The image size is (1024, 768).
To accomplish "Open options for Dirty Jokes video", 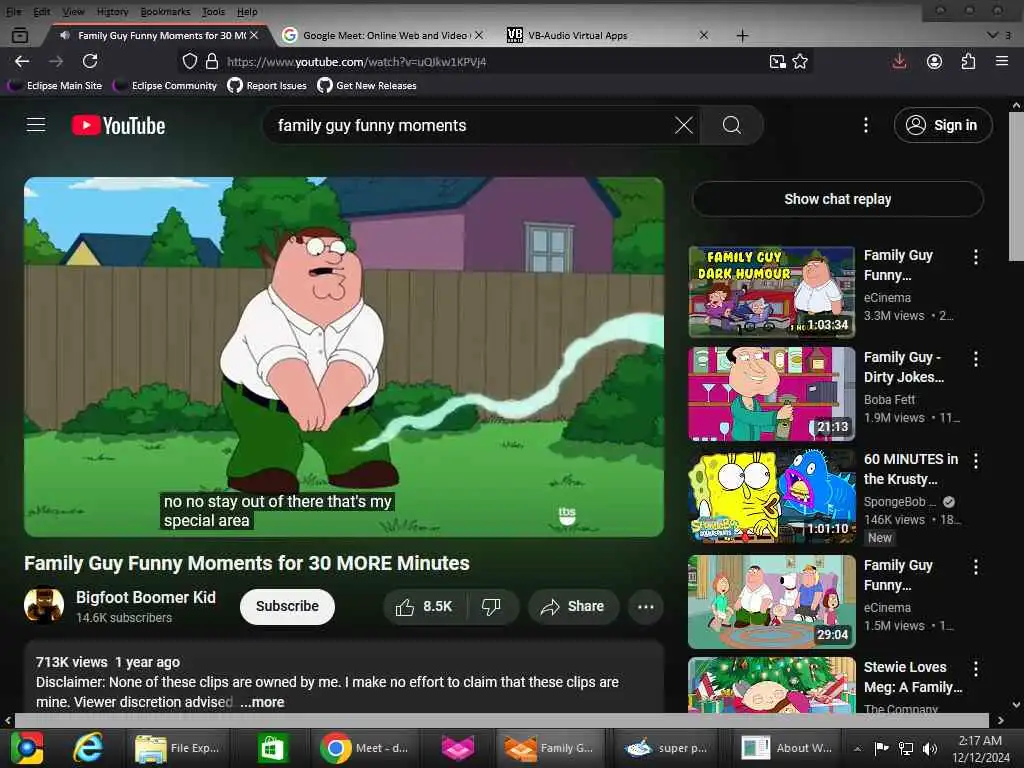I will pos(976,359).
